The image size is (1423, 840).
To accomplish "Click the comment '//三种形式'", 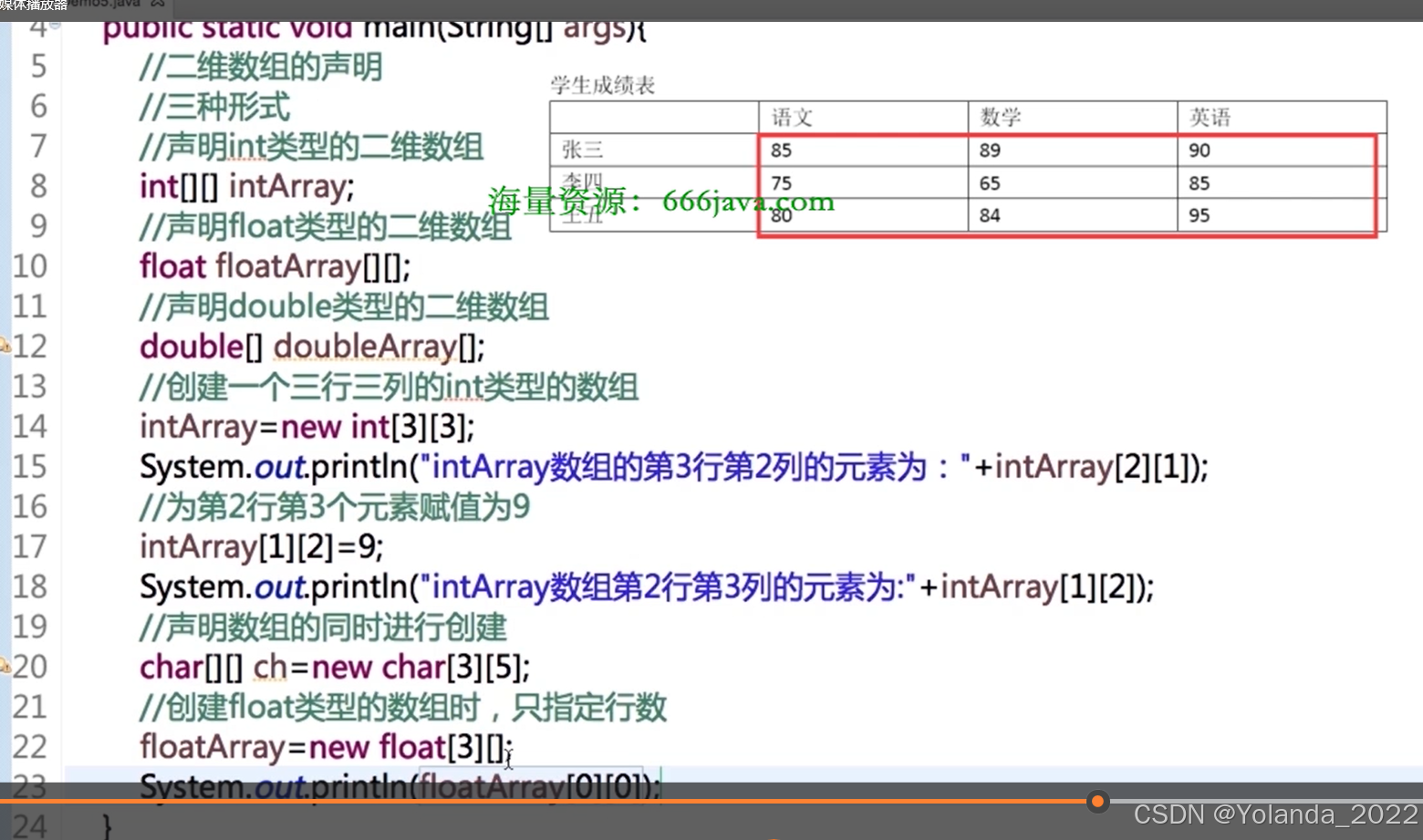I will [215, 107].
